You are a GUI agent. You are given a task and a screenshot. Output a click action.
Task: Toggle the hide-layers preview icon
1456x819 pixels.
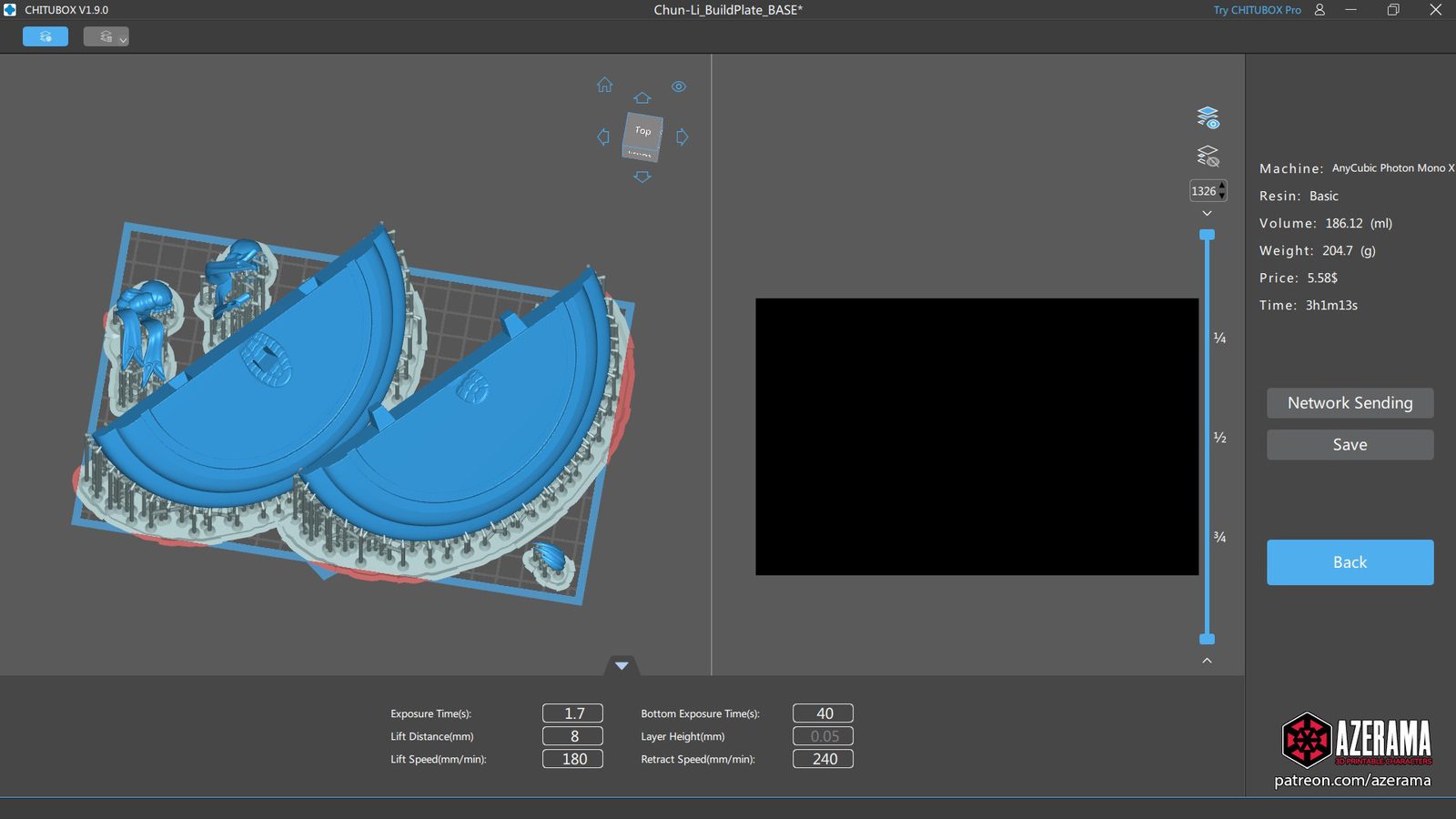coord(1208,156)
